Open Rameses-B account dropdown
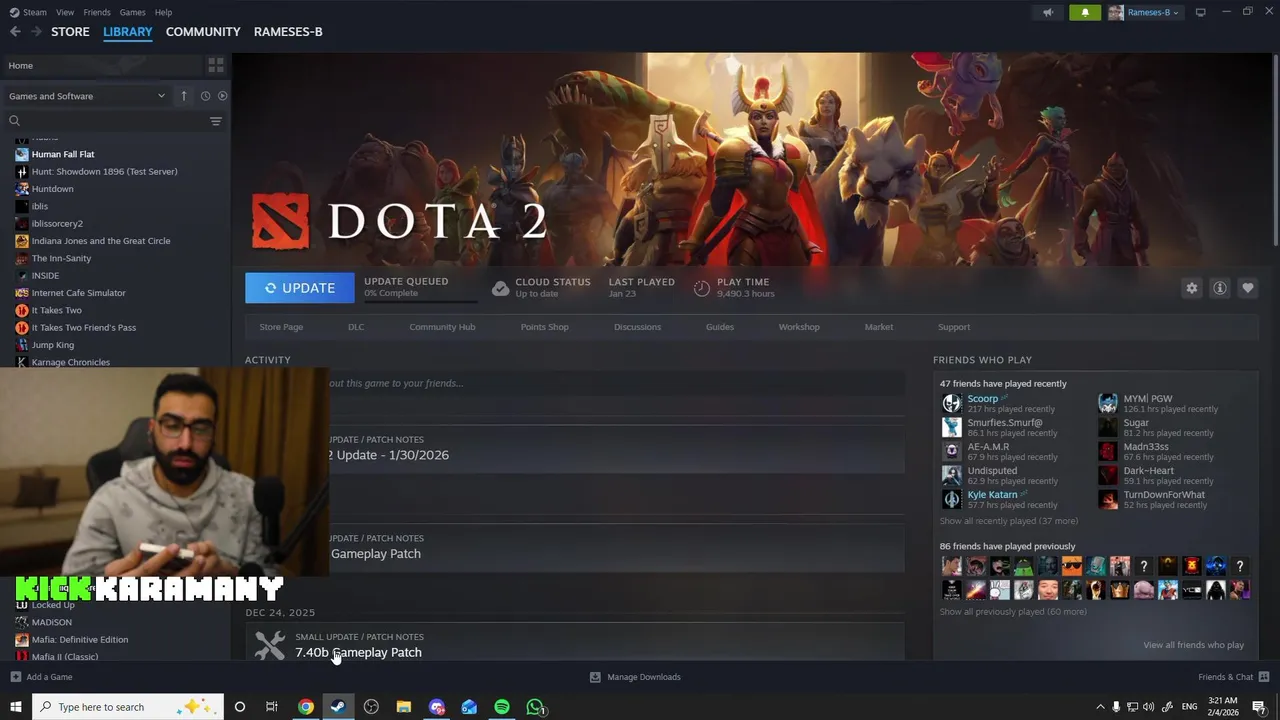 coord(1144,12)
